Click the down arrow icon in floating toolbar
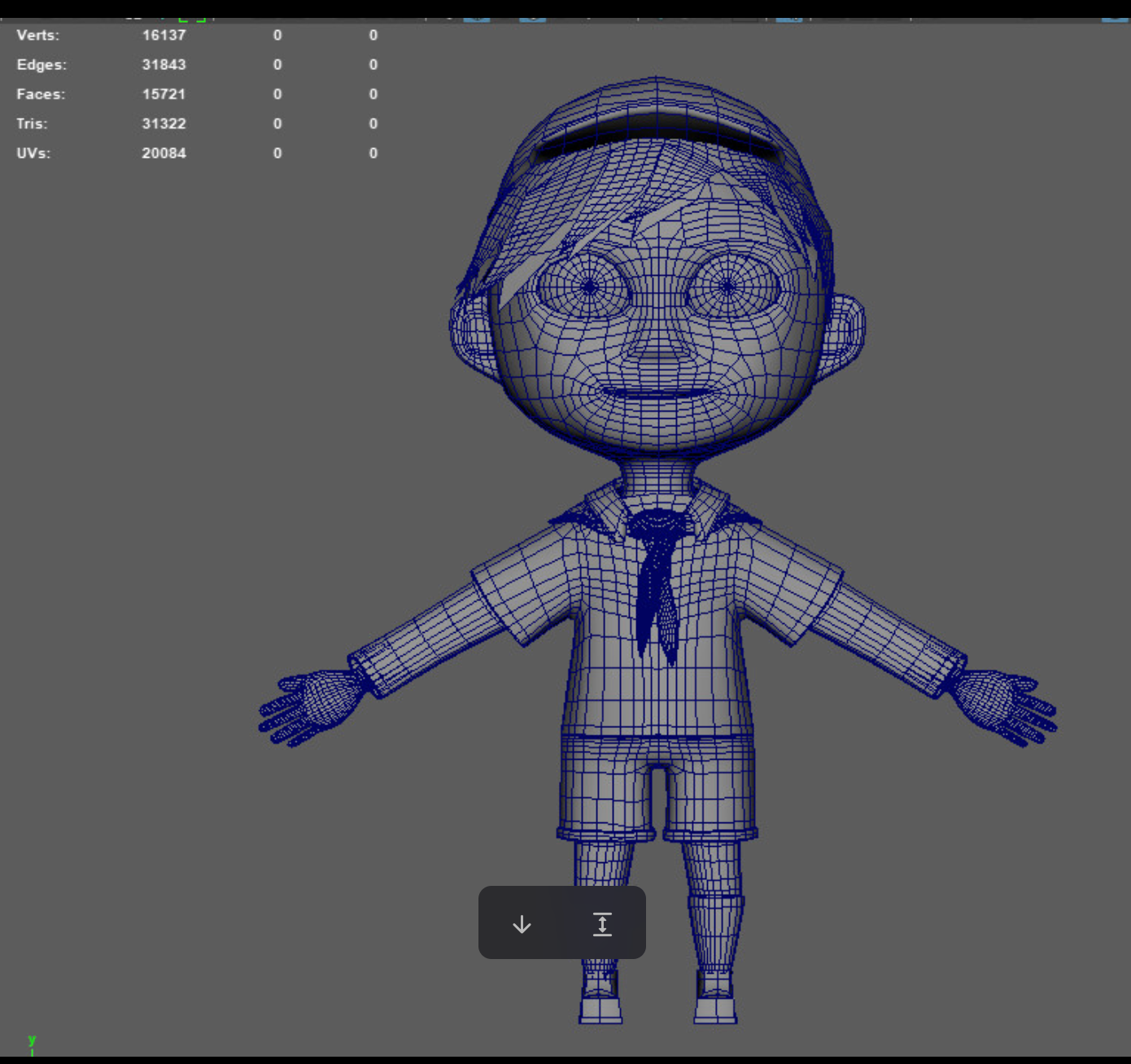Screen dimensions: 1131x1064 point(522,924)
